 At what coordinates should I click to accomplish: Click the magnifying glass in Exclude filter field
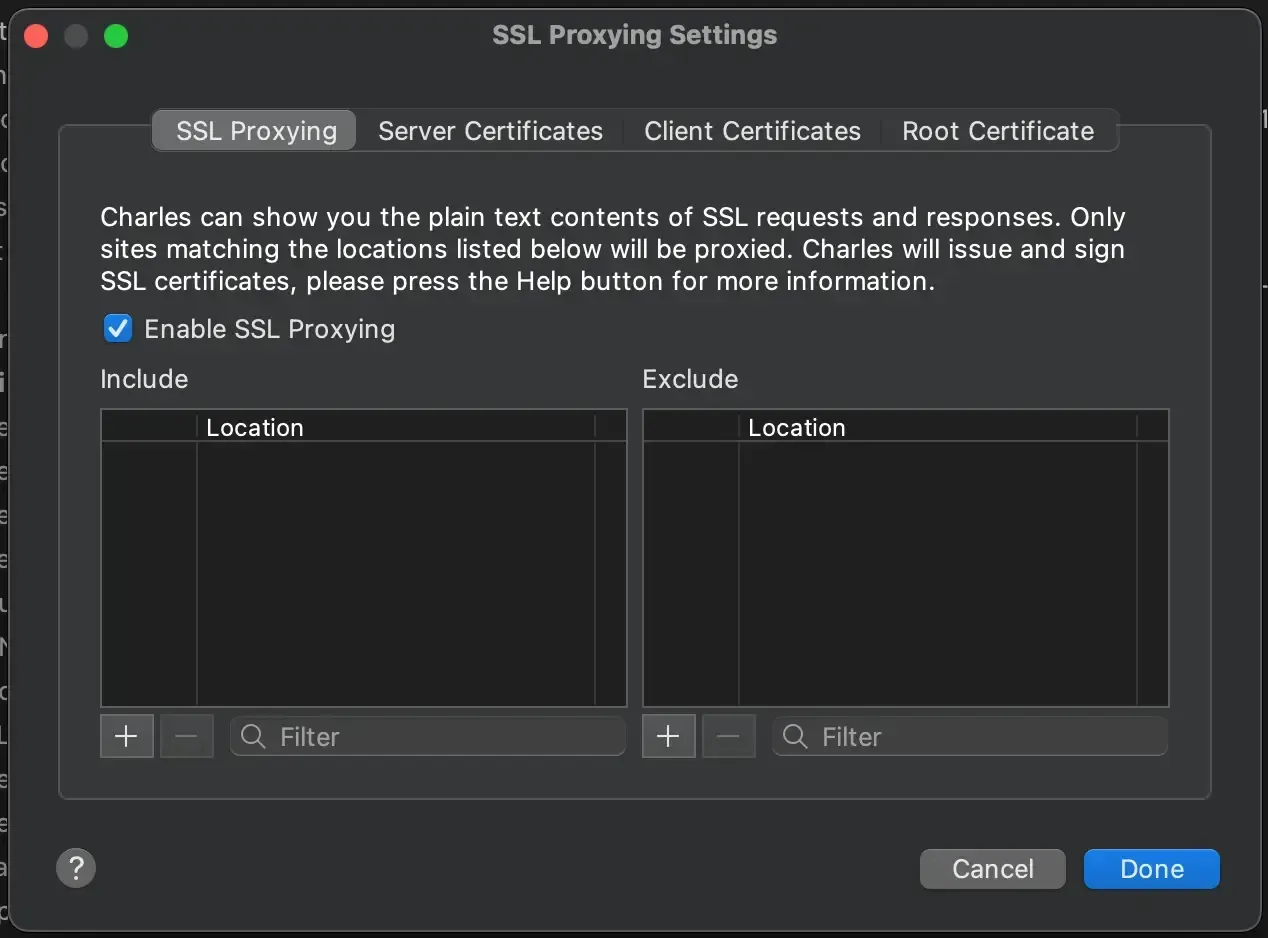[x=795, y=736]
